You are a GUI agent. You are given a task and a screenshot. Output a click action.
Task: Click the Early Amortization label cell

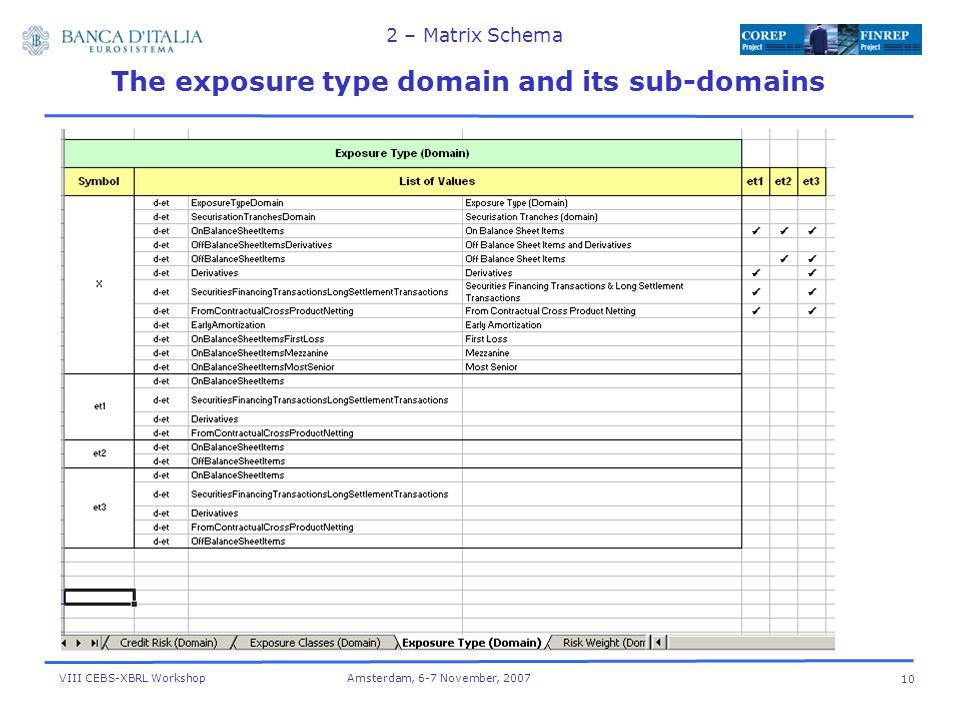tap(602, 325)
